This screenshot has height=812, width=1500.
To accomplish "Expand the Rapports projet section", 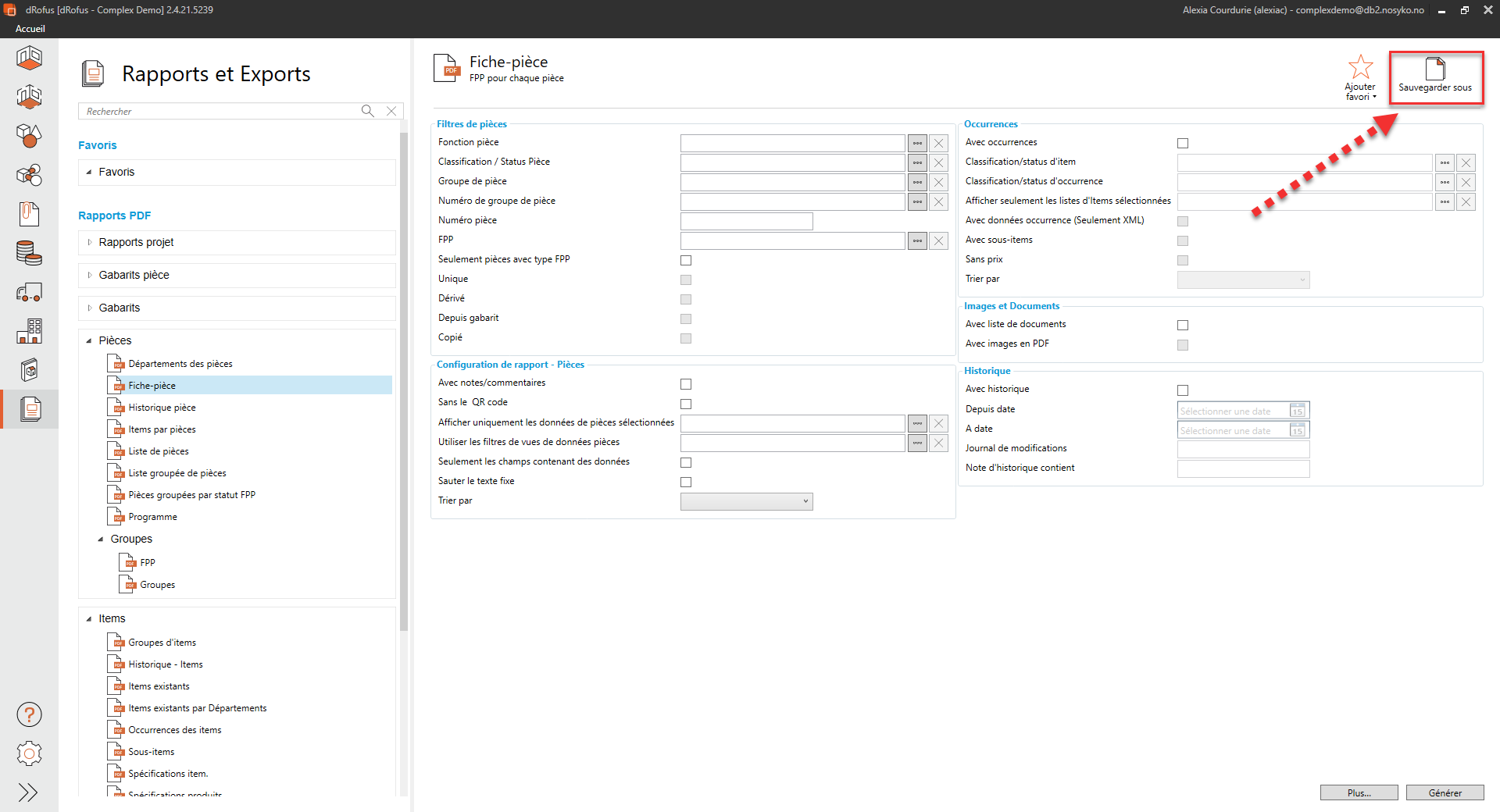I will click(x=90, y=242).
